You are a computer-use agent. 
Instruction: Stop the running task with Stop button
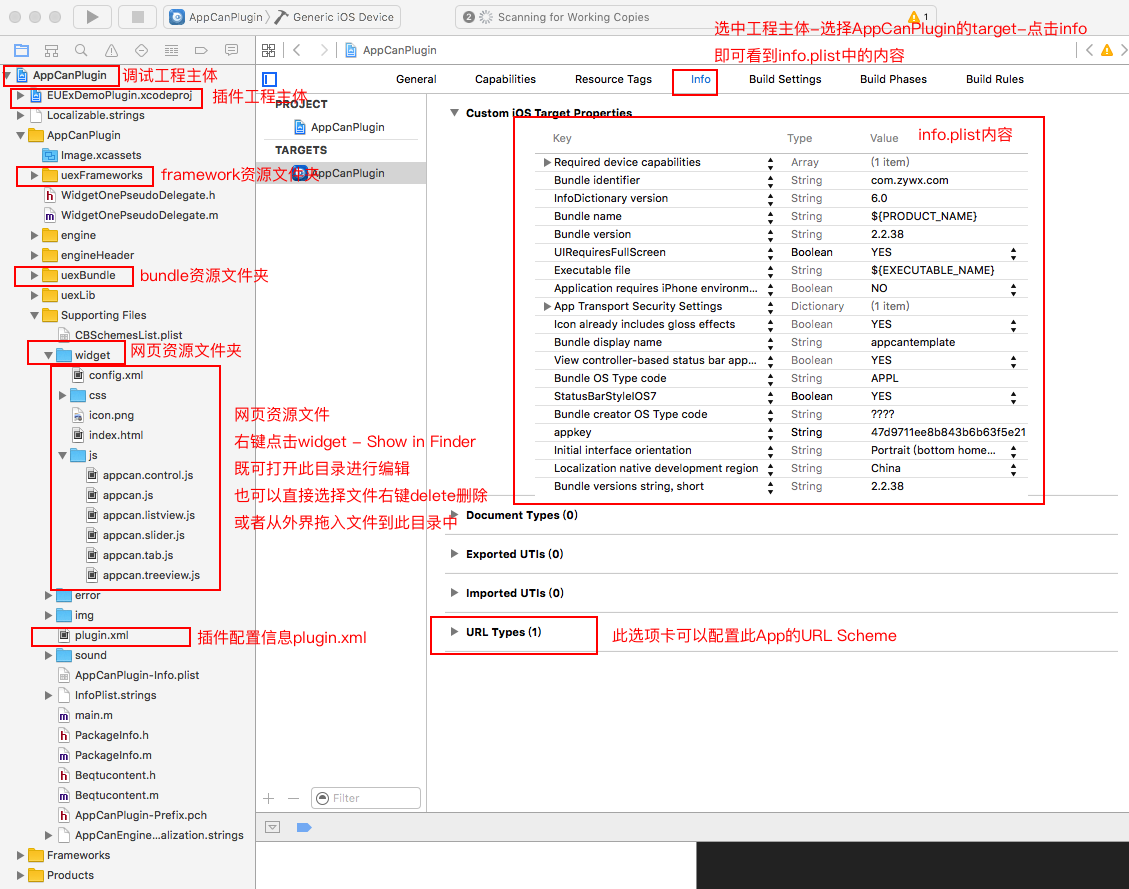(x=138, y=17)
